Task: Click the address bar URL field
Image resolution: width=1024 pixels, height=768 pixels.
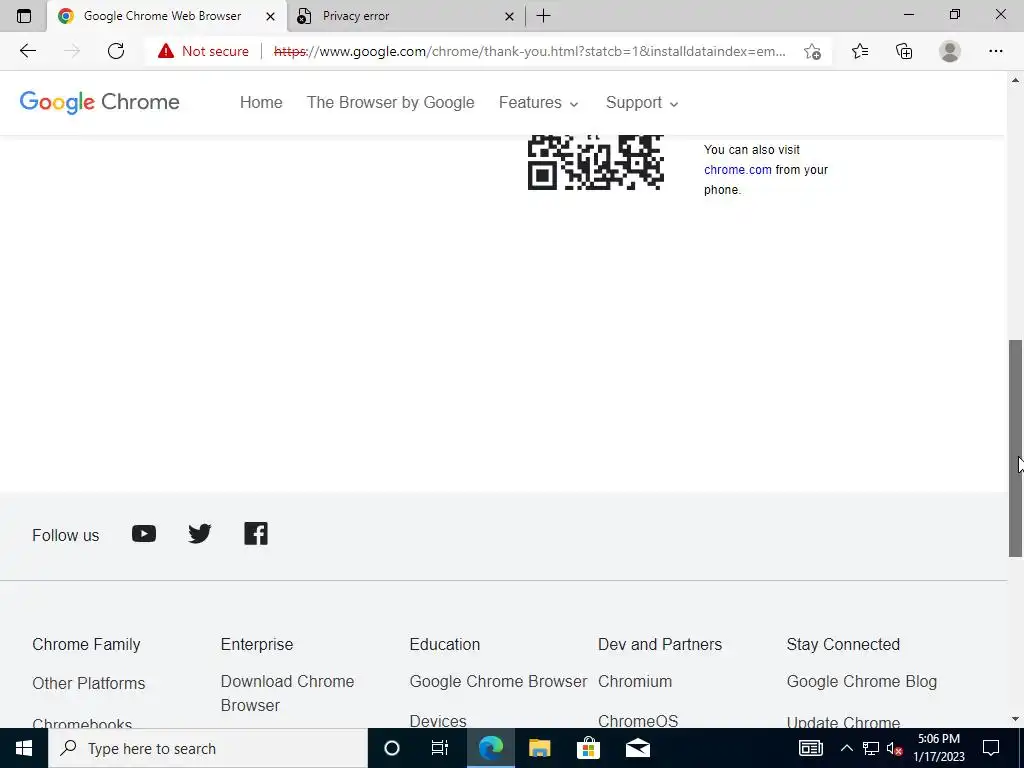Action: coord(529,52)
